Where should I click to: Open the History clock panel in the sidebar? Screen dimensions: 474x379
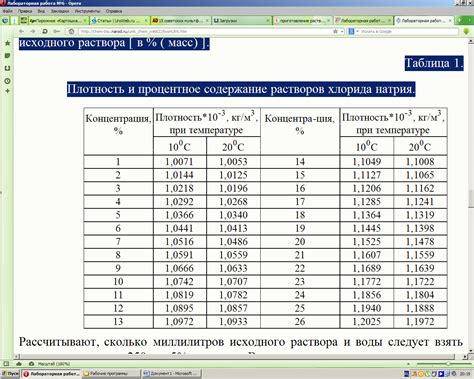[x=7, y=81]
